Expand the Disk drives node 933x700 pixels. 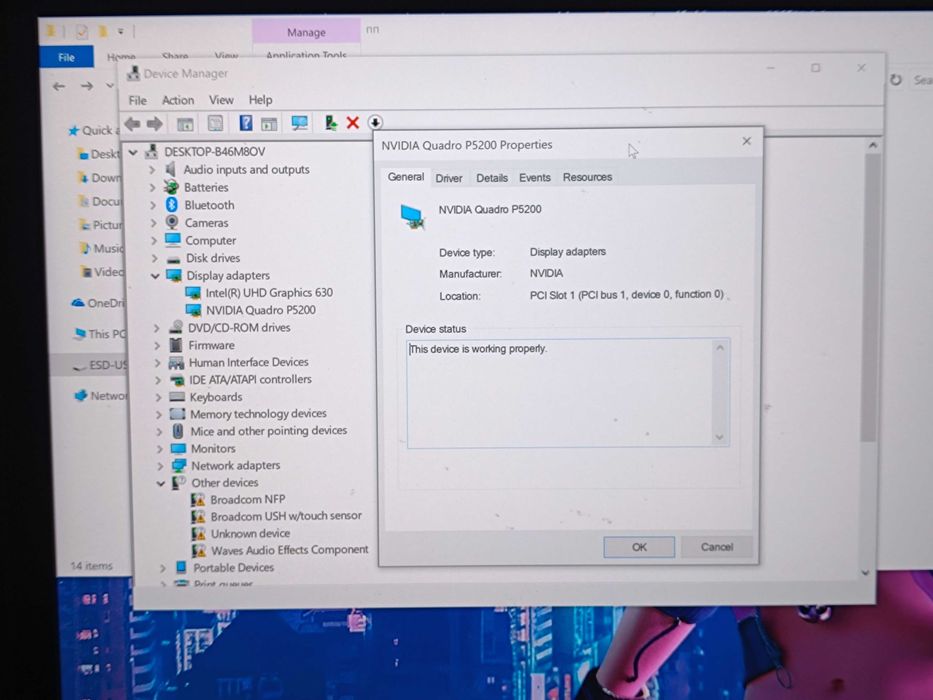coord(154,258)
